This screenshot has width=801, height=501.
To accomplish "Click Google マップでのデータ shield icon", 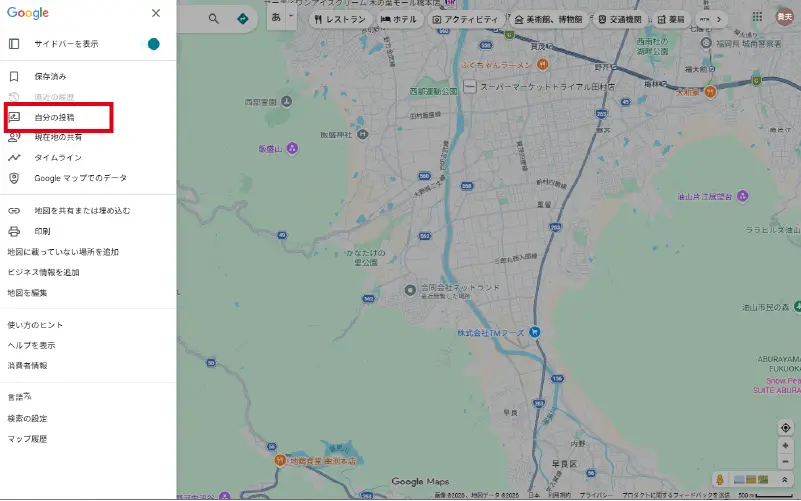I will point(14,178).
